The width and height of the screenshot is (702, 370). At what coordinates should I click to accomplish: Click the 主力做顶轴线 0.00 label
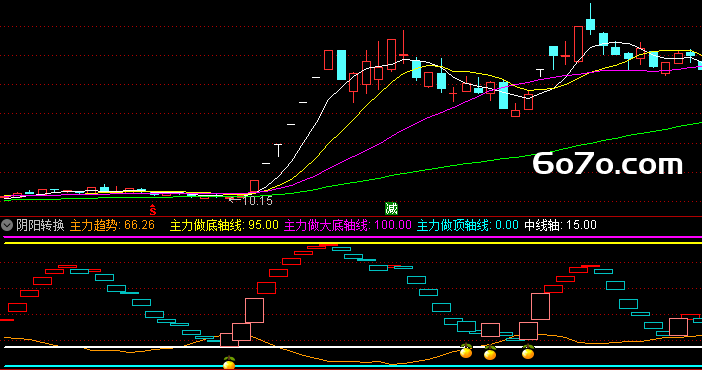tap(468, 225)
